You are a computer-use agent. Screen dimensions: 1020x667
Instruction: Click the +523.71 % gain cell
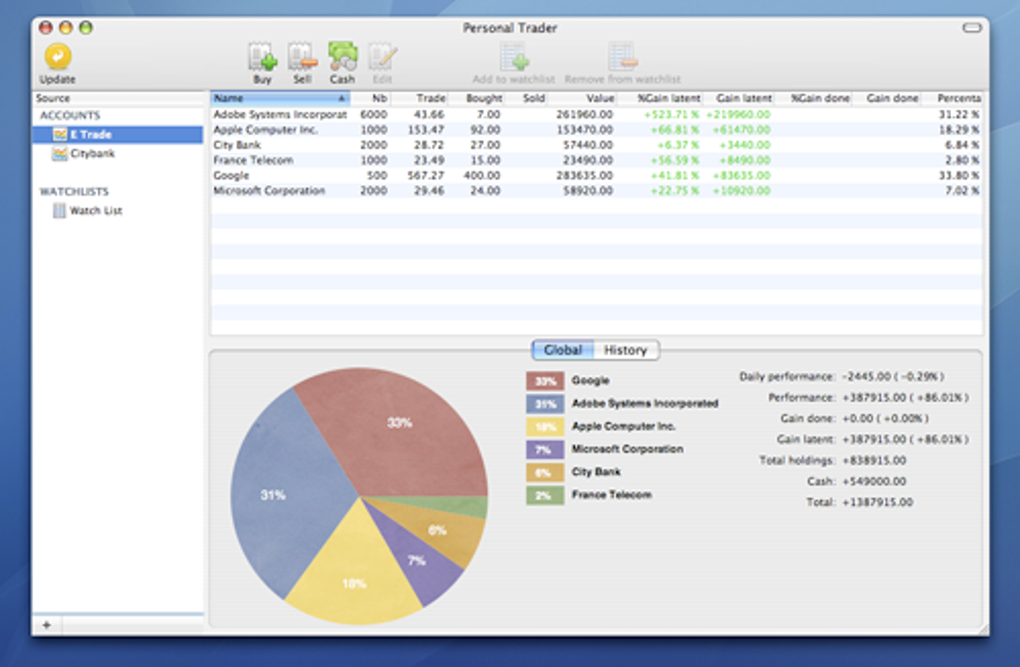point(671,115)
